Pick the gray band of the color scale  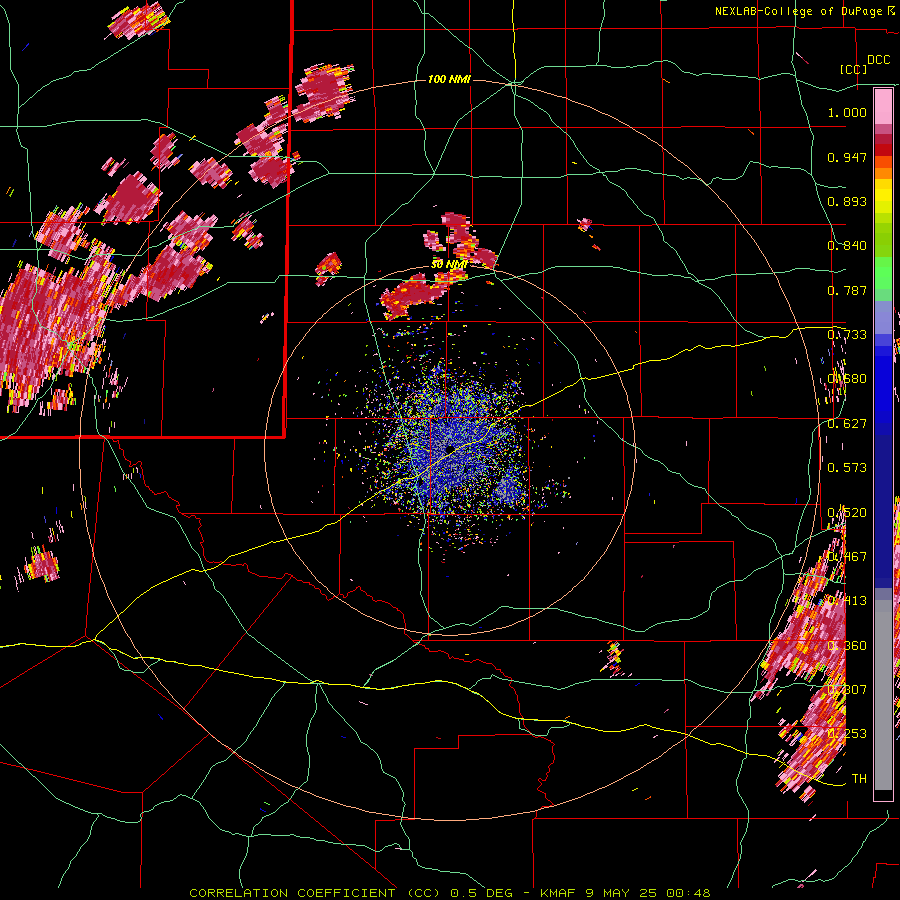883,695
